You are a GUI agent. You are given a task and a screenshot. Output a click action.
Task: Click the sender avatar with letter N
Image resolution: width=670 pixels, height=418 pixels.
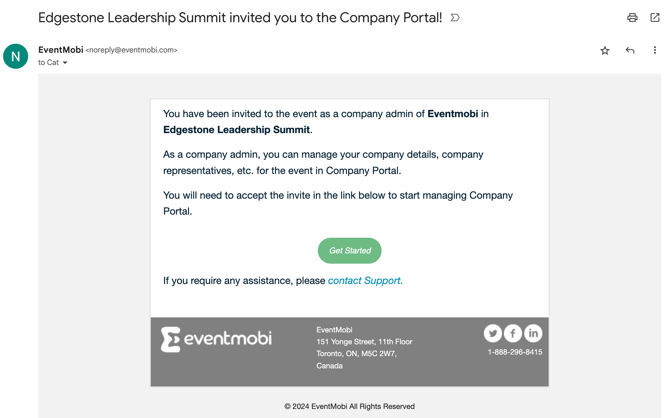[x=16, y=56]
